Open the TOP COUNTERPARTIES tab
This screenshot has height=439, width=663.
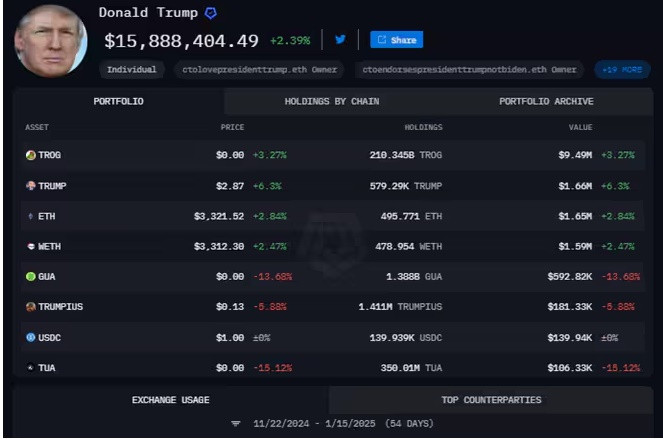coord(491,400)
